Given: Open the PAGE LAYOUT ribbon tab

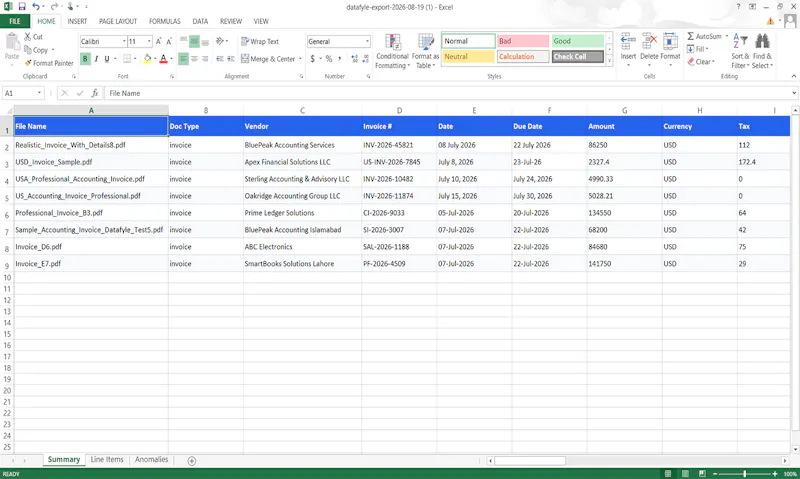Looking at the screenshot, I should pyautogui.click(x=118, y=21).
